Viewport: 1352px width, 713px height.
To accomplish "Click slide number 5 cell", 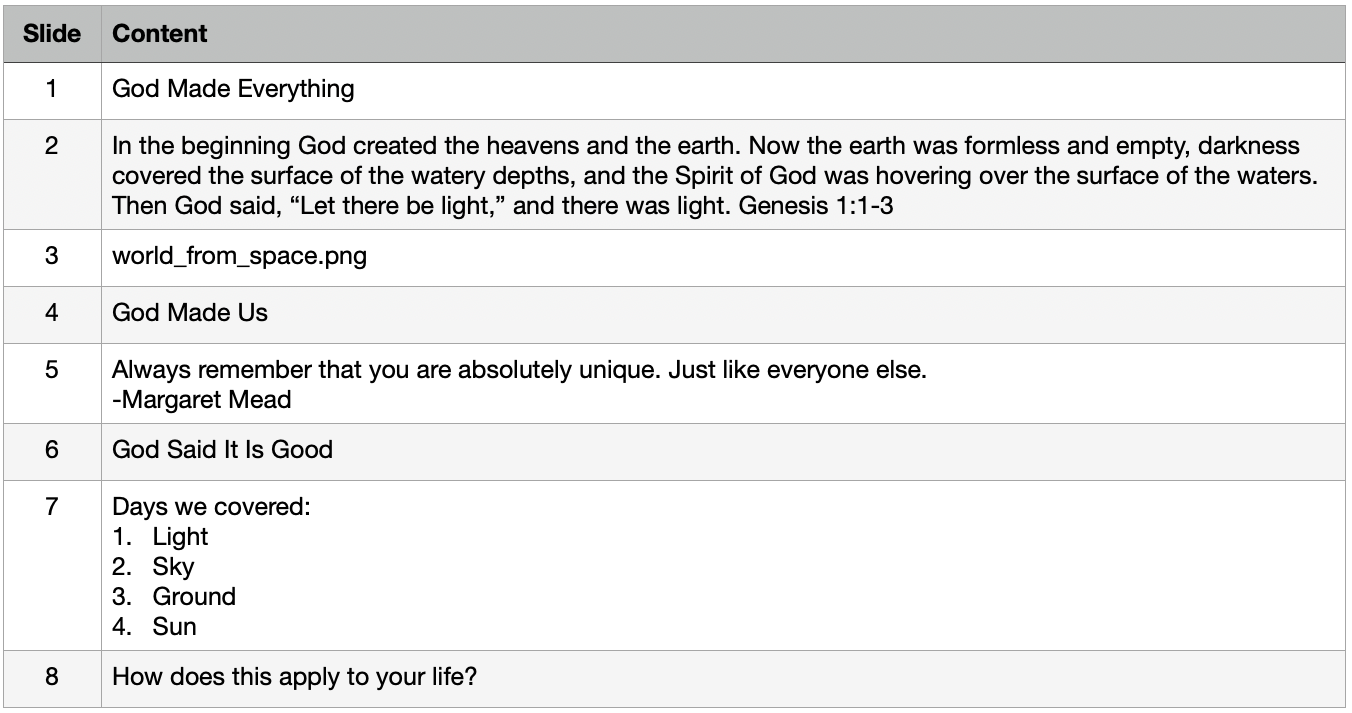I will tap(52, 383).
